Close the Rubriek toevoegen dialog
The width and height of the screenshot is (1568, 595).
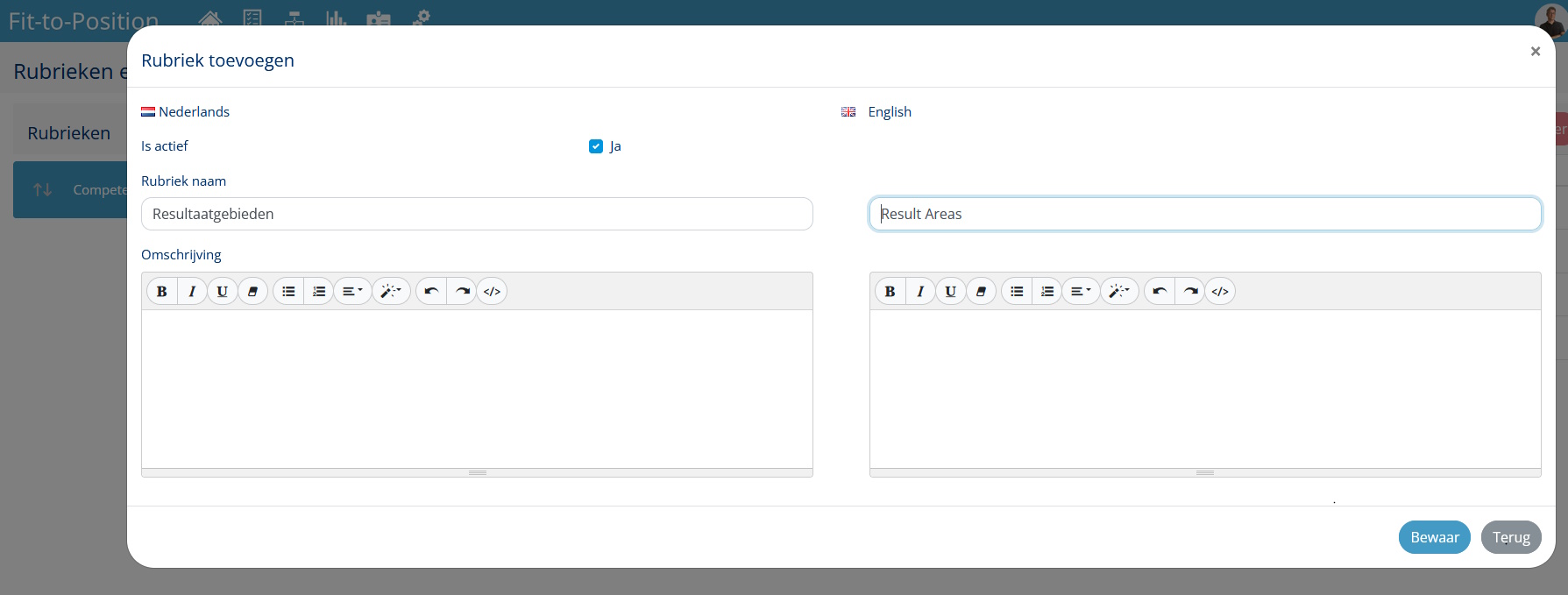1536,52
